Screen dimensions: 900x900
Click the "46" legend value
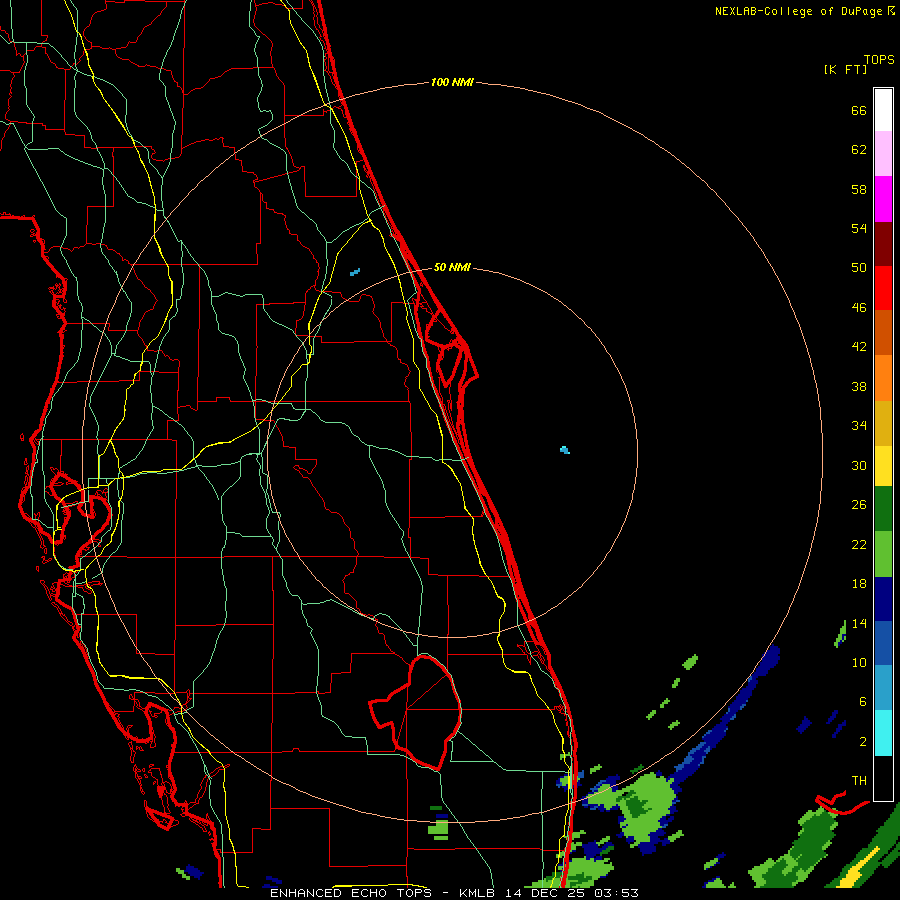(x=859, y=308)
